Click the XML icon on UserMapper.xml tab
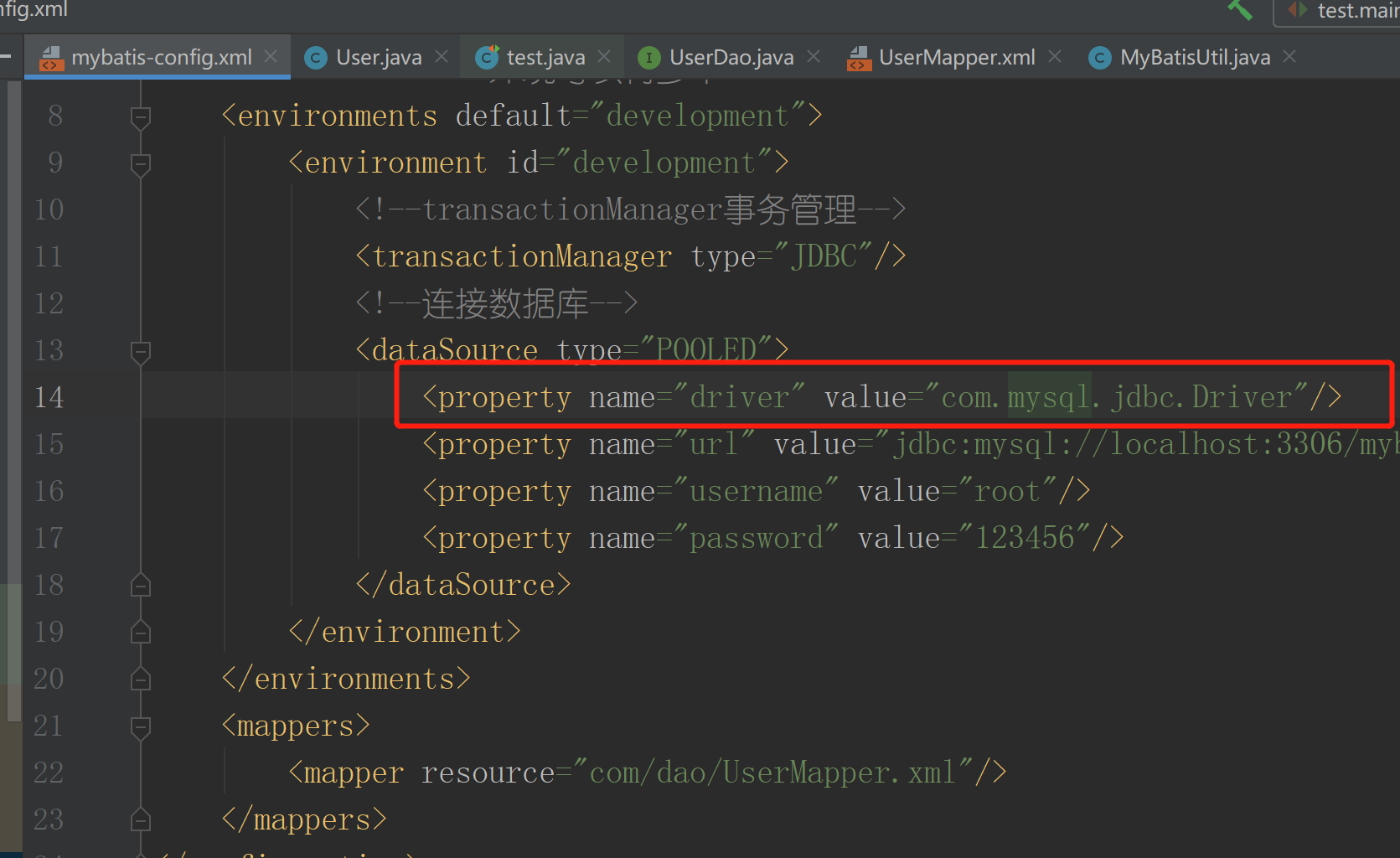This screenshot has width=1400, height=858. (858, 57)
